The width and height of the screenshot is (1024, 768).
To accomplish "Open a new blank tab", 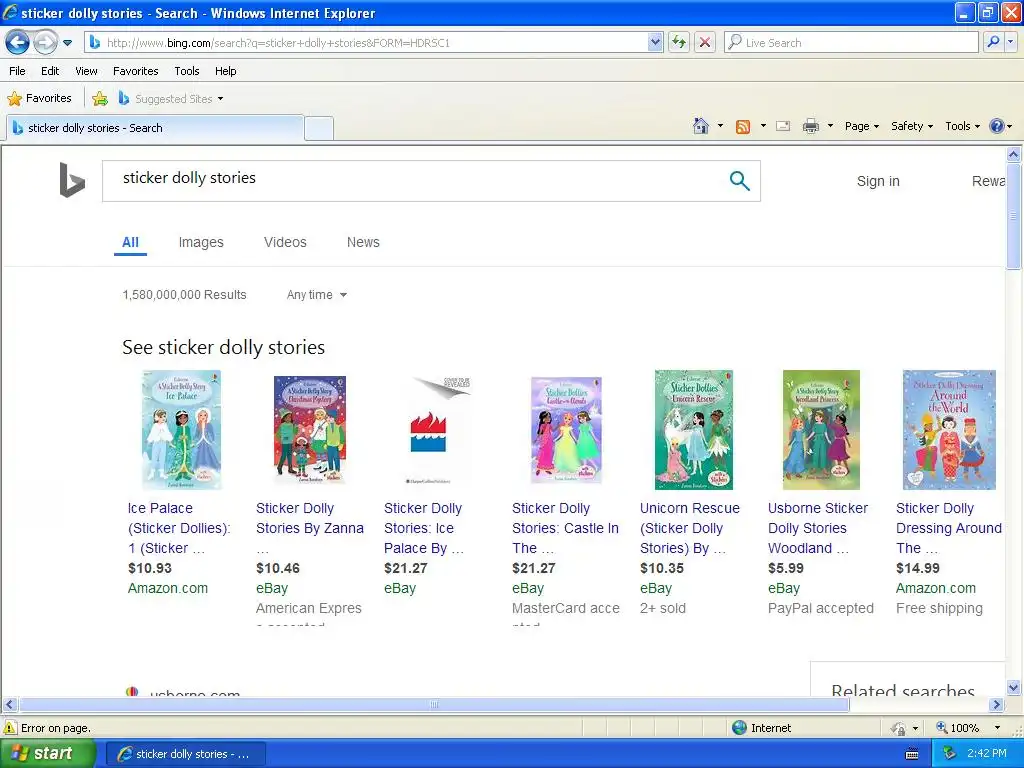I will 319,129.
